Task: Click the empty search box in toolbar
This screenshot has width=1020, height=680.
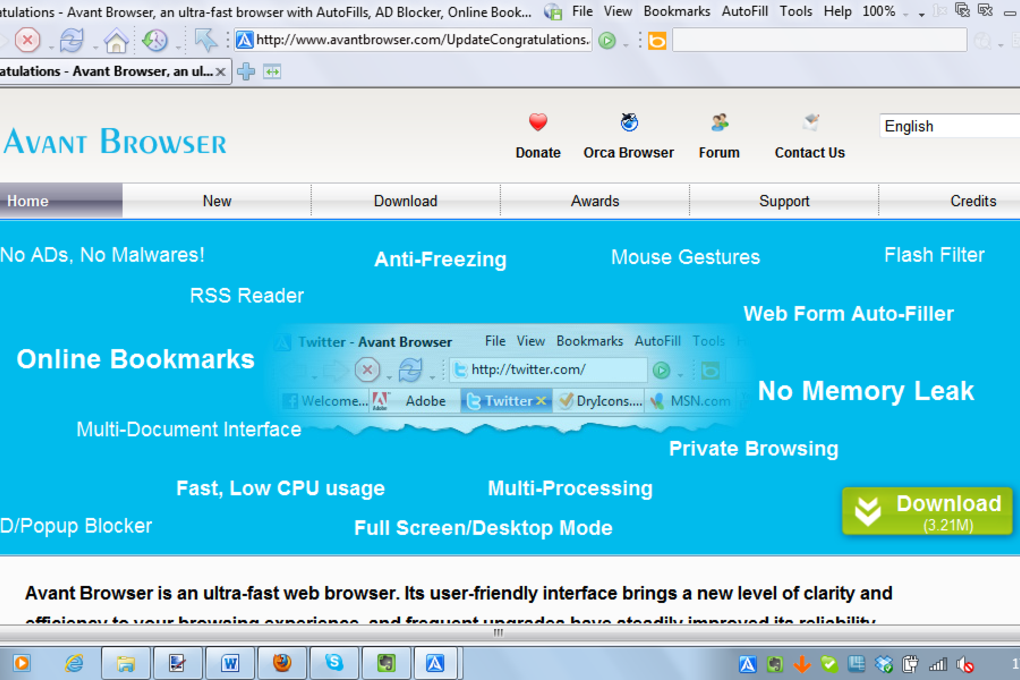Action: [820, 41]
